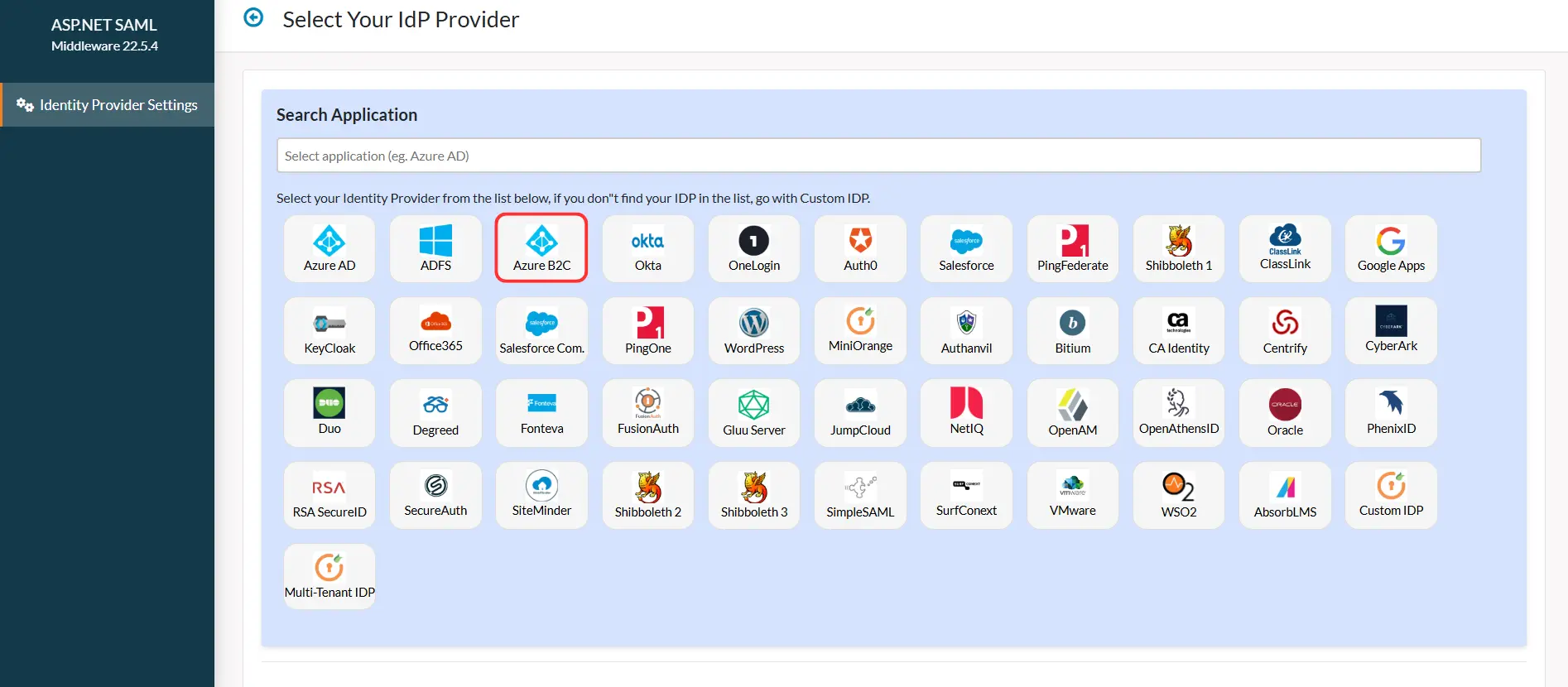1568x687 pixels.
Task: Choose the Custom IDP option
Action: coord(1391,495)
